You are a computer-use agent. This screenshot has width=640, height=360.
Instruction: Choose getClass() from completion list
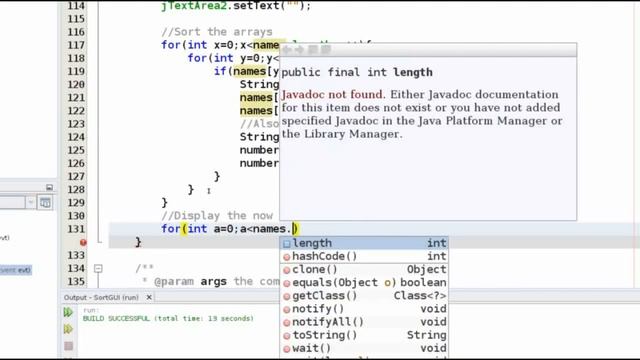coord(364,296)
